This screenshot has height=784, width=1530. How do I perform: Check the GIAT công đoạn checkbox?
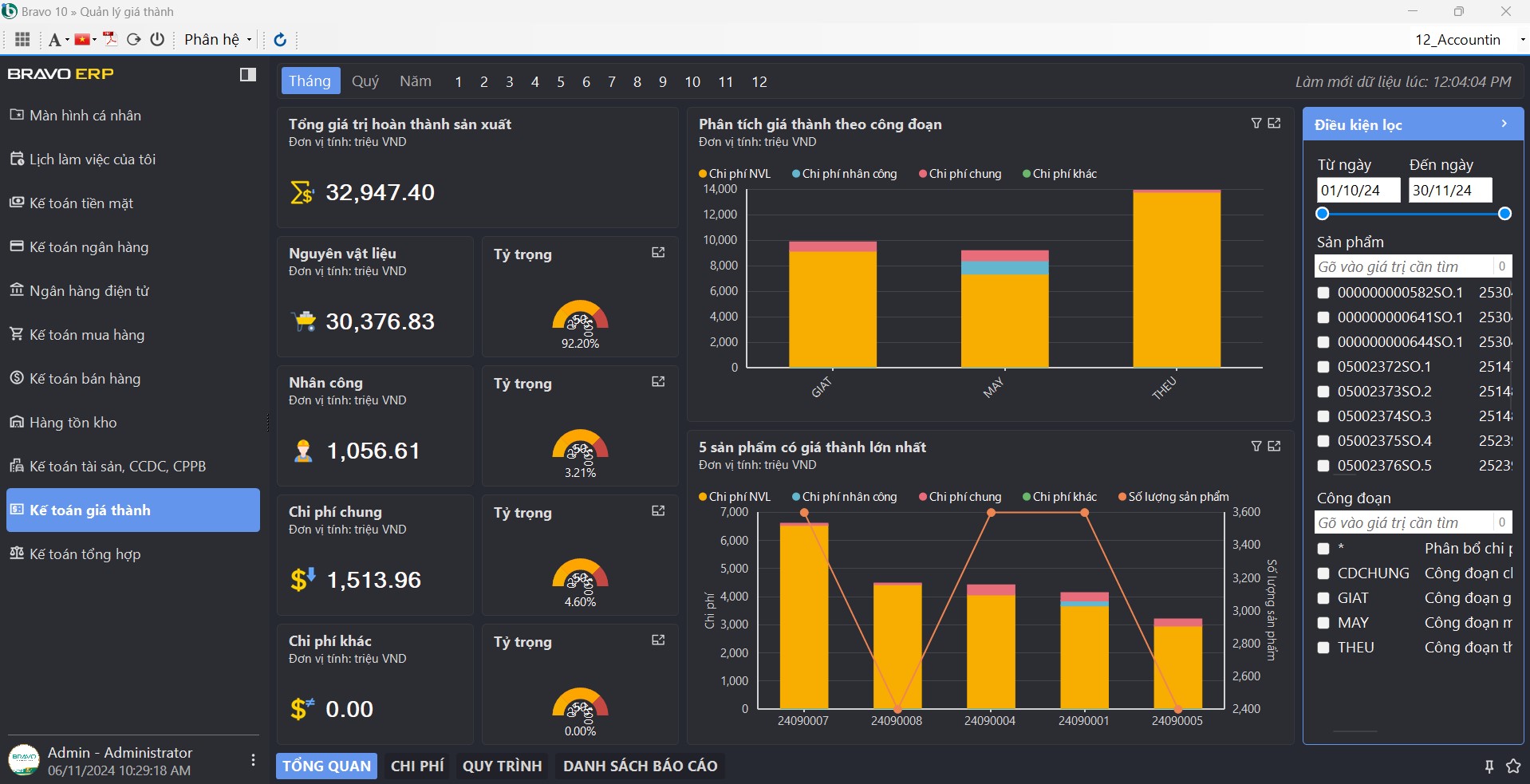pos(1323,598)
